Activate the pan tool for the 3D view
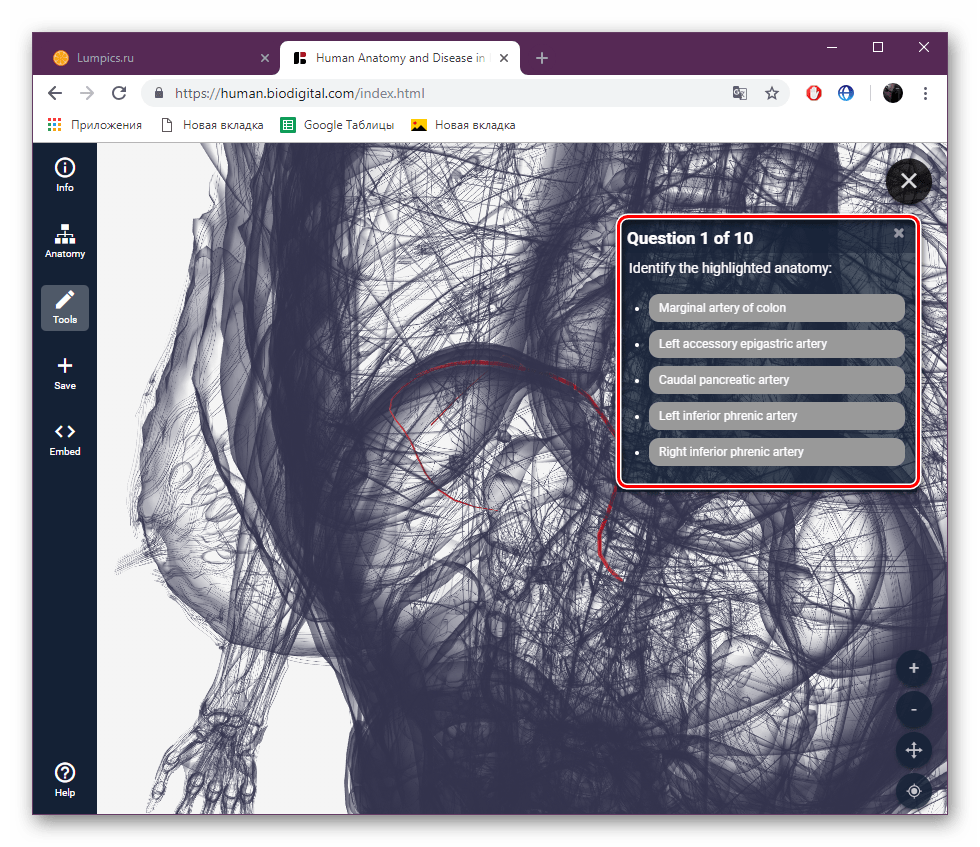The height and width of the screenshot is (847, 980). tap(913, 750)
